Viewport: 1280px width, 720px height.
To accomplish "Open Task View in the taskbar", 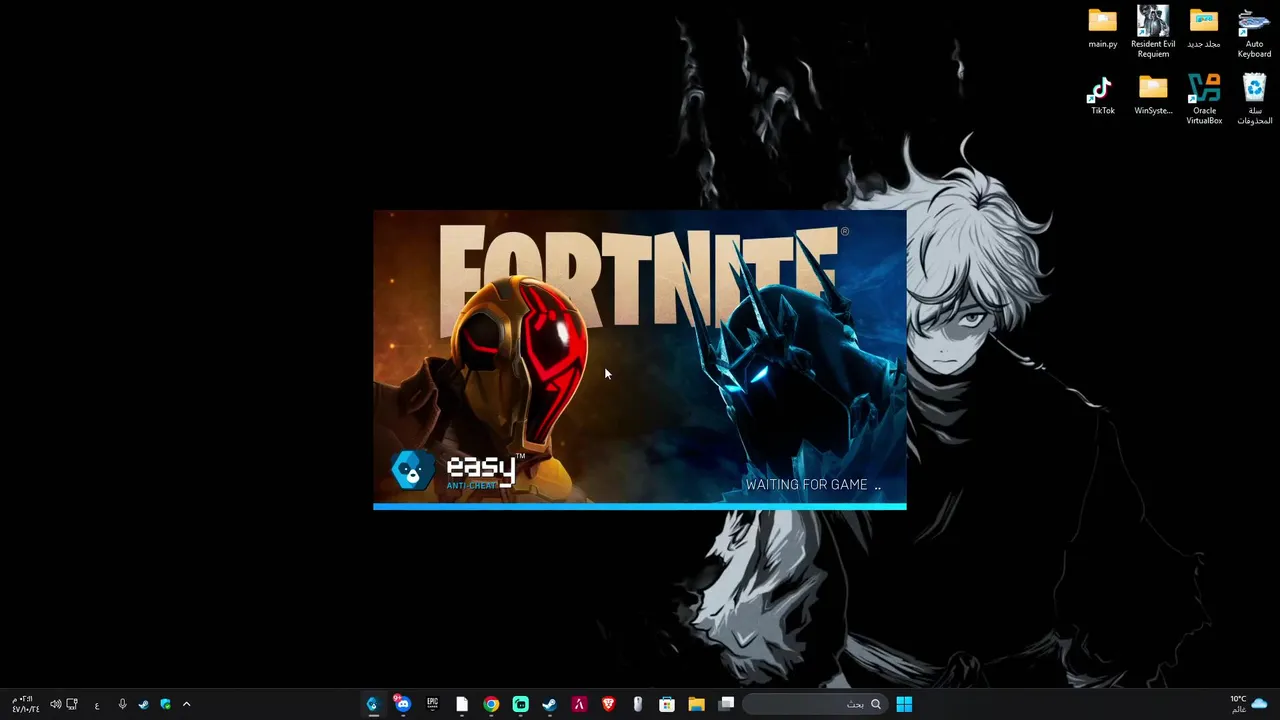I will tap(727, 704).
